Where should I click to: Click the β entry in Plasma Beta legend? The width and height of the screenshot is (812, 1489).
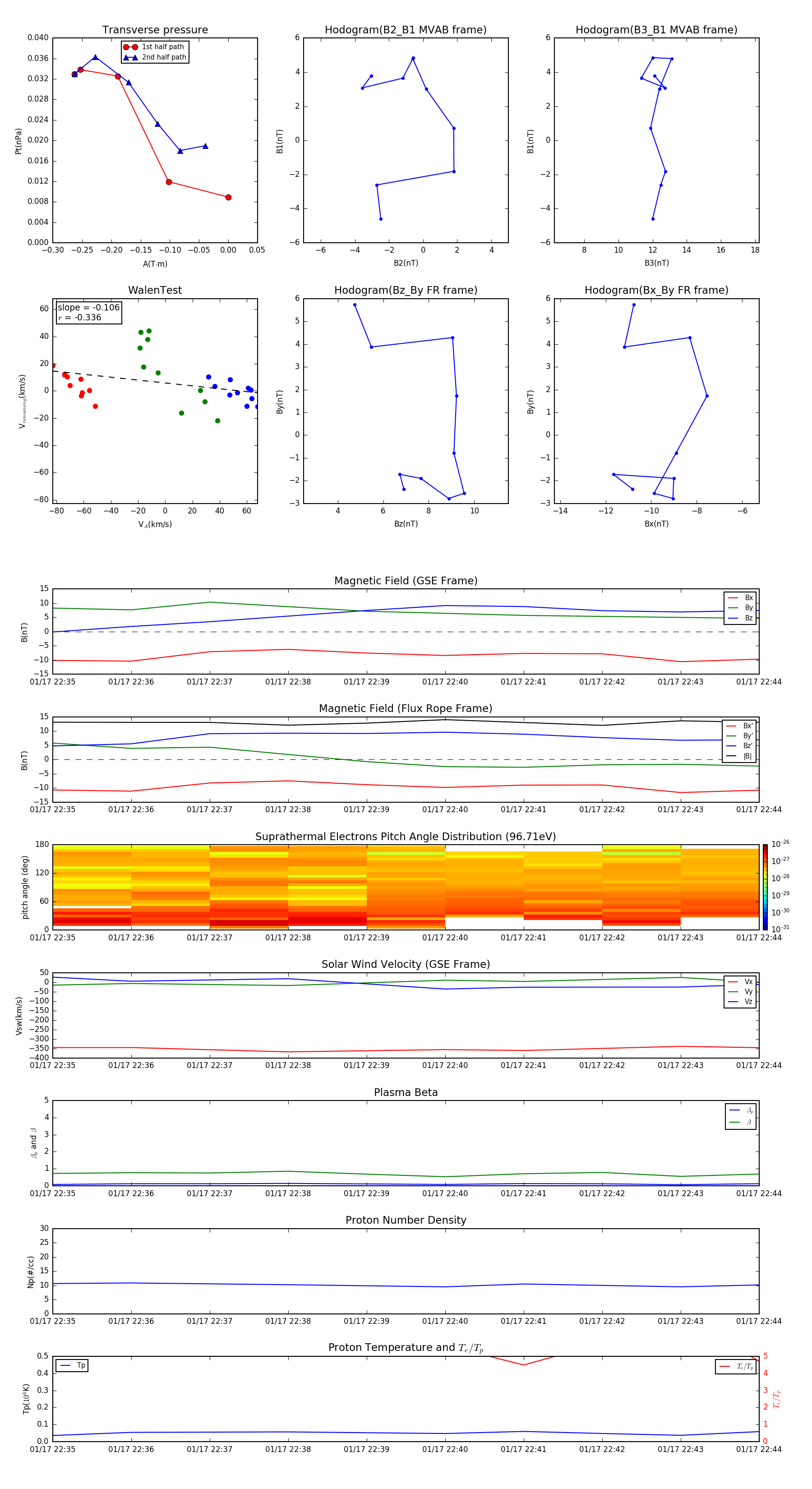point(741,1123)
